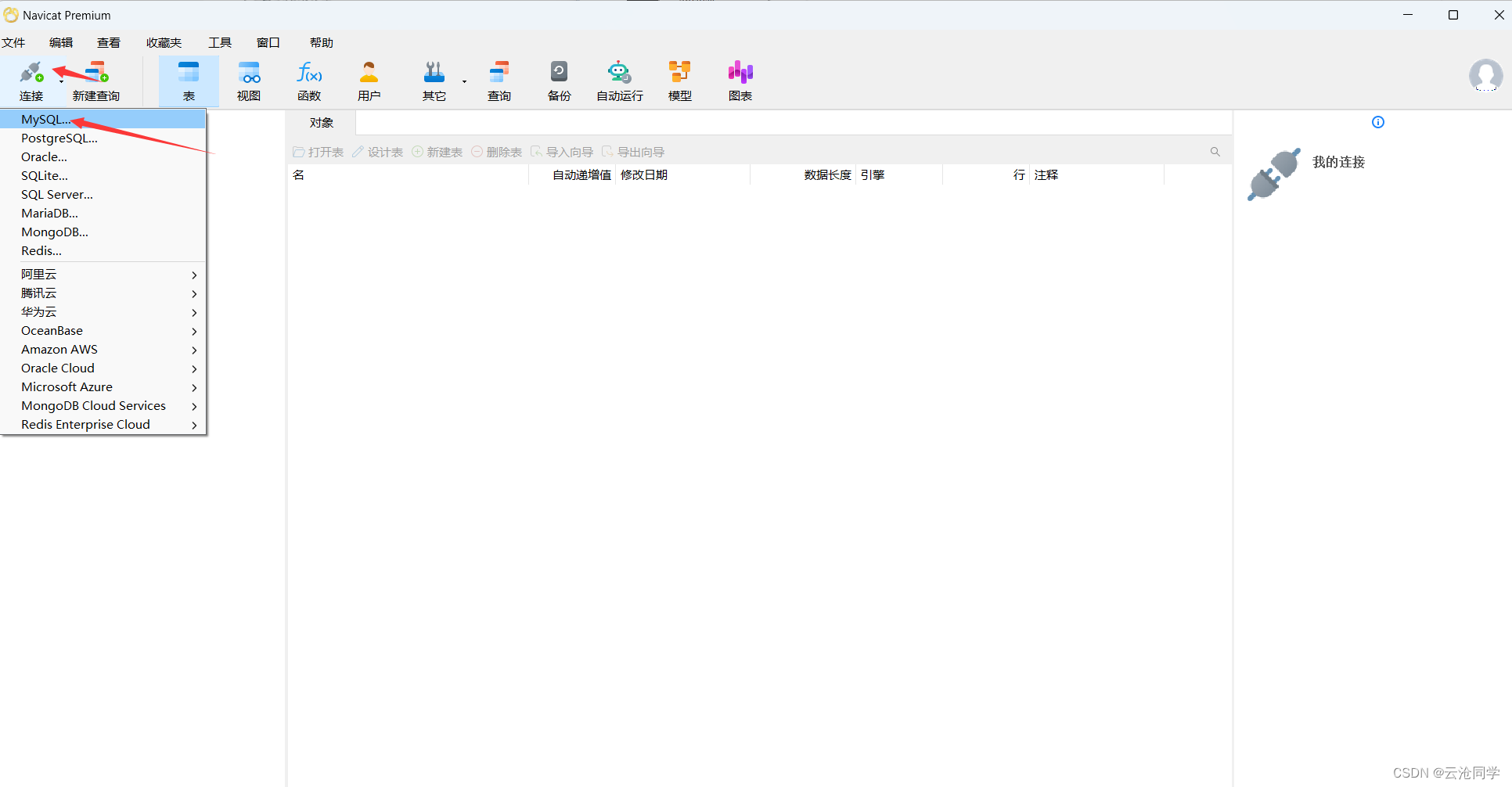This screenshot has height=787, width=1512.
Task: Click the 导入向导 import wizard button
Action: (x=562, y=152)
